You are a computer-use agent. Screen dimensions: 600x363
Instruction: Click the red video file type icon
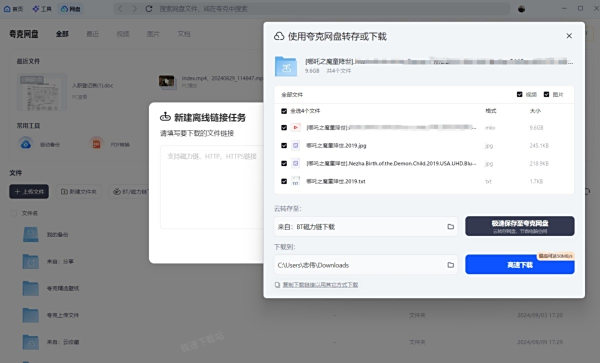[295, 127]
